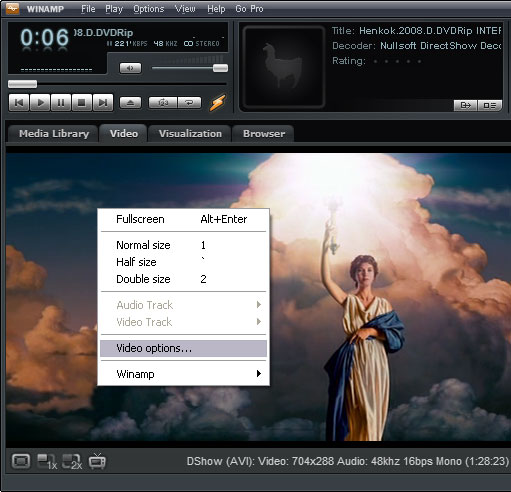Click the orange lightning bolt icon
511x492 pixels.
[x=217, y=102]
